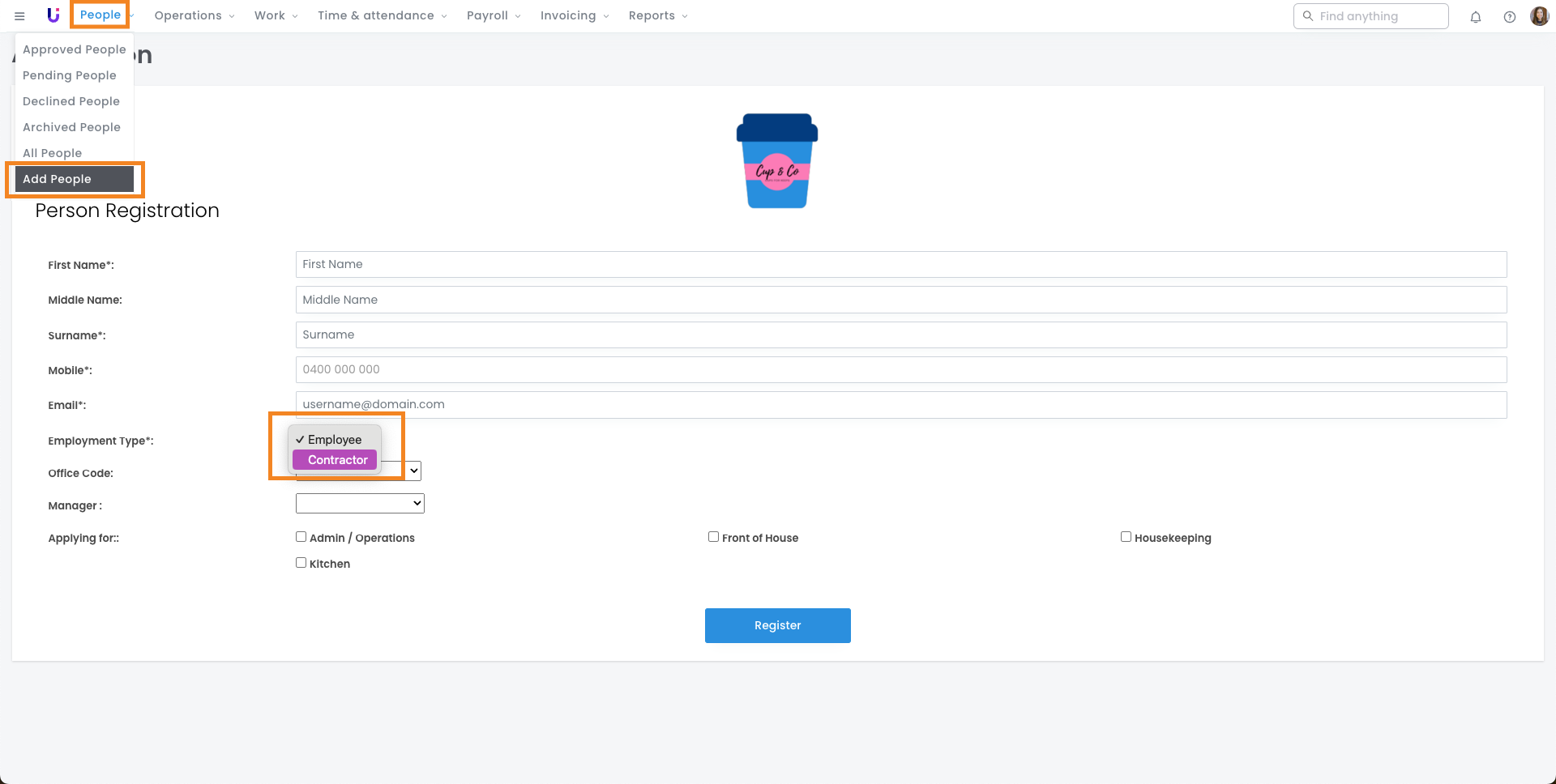1556x784 pixels.
Task: Open the help question mark icon
Action: tap(1510, 17)
